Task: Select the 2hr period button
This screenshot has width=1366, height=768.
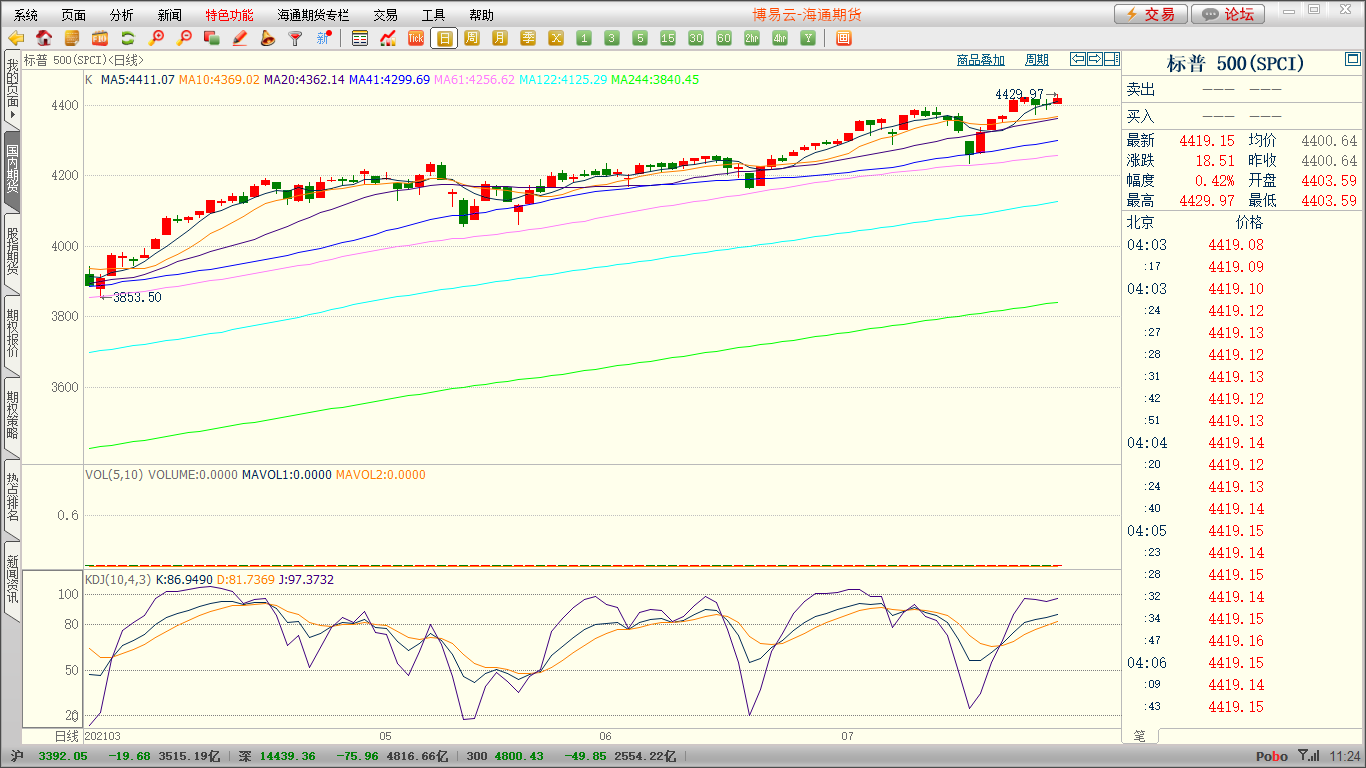Action: coord(752,39)
